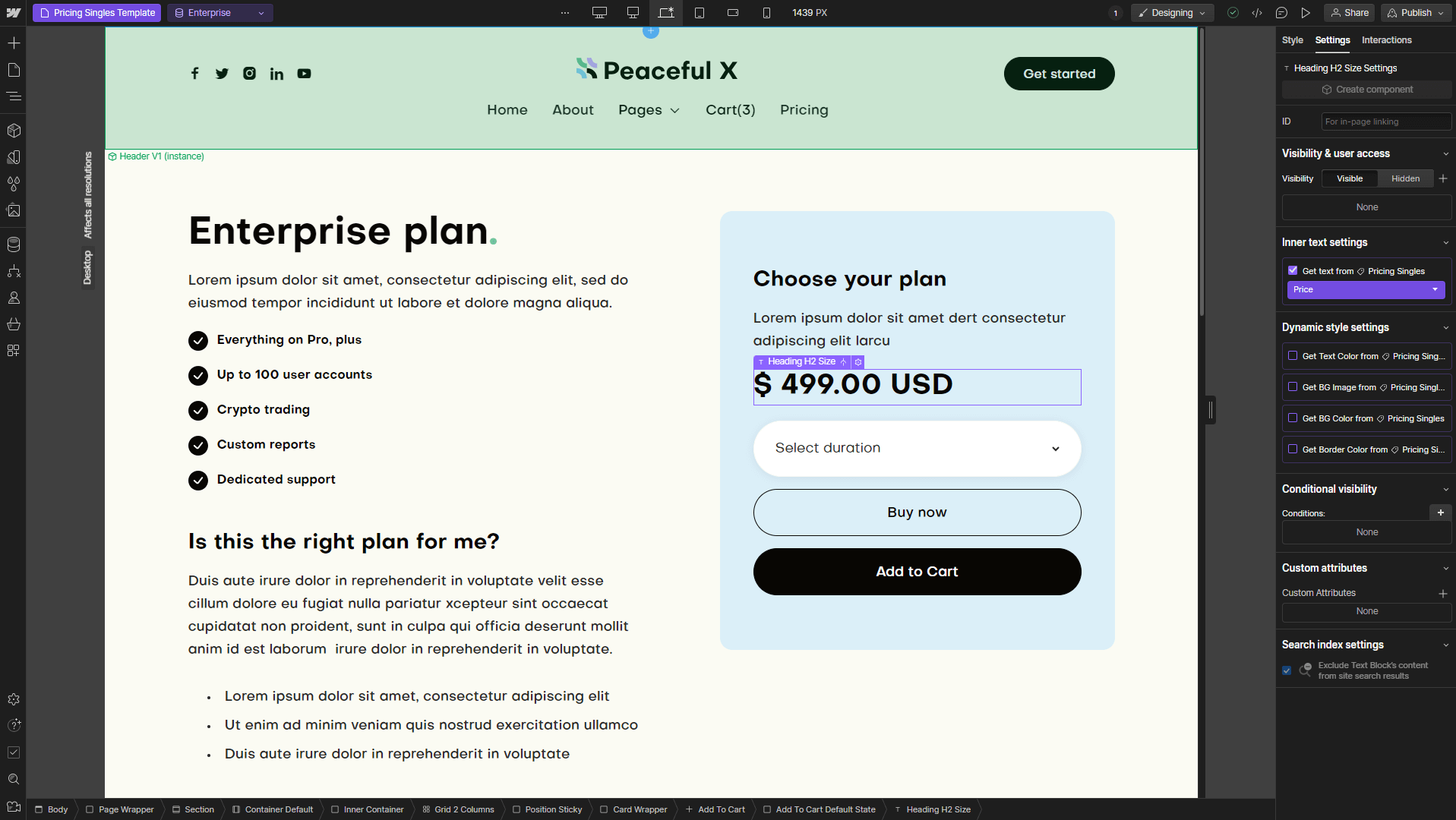Screen dimensions: 1456x820
Task: Open the CMS Collections panel
Action: click(x=14, y=244)
